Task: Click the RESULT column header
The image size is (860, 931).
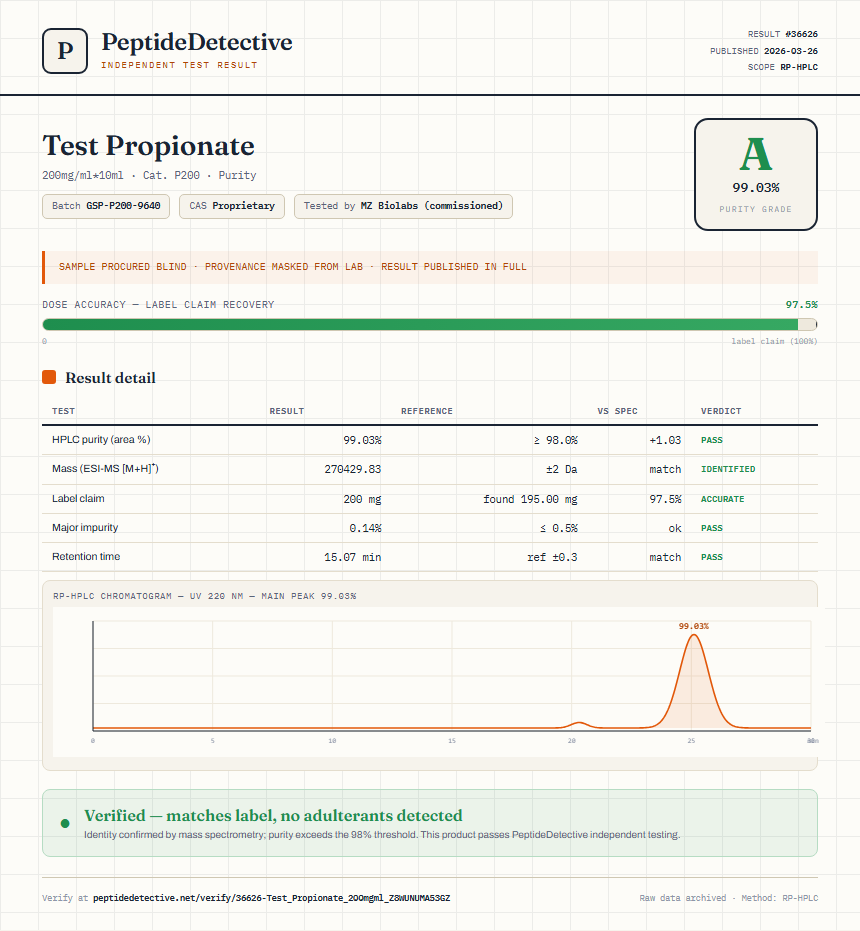Action: (x=287, y=411)
